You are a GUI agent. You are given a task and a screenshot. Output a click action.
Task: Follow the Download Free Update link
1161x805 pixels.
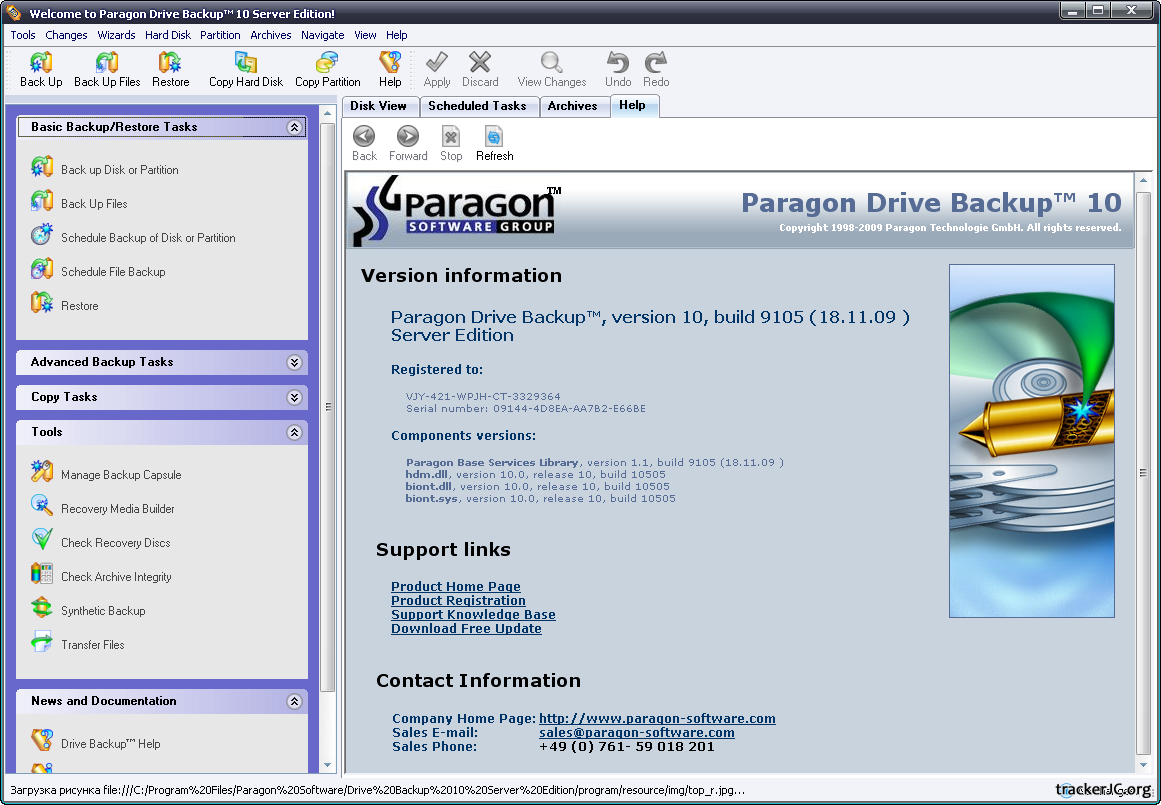coord(466,629)
